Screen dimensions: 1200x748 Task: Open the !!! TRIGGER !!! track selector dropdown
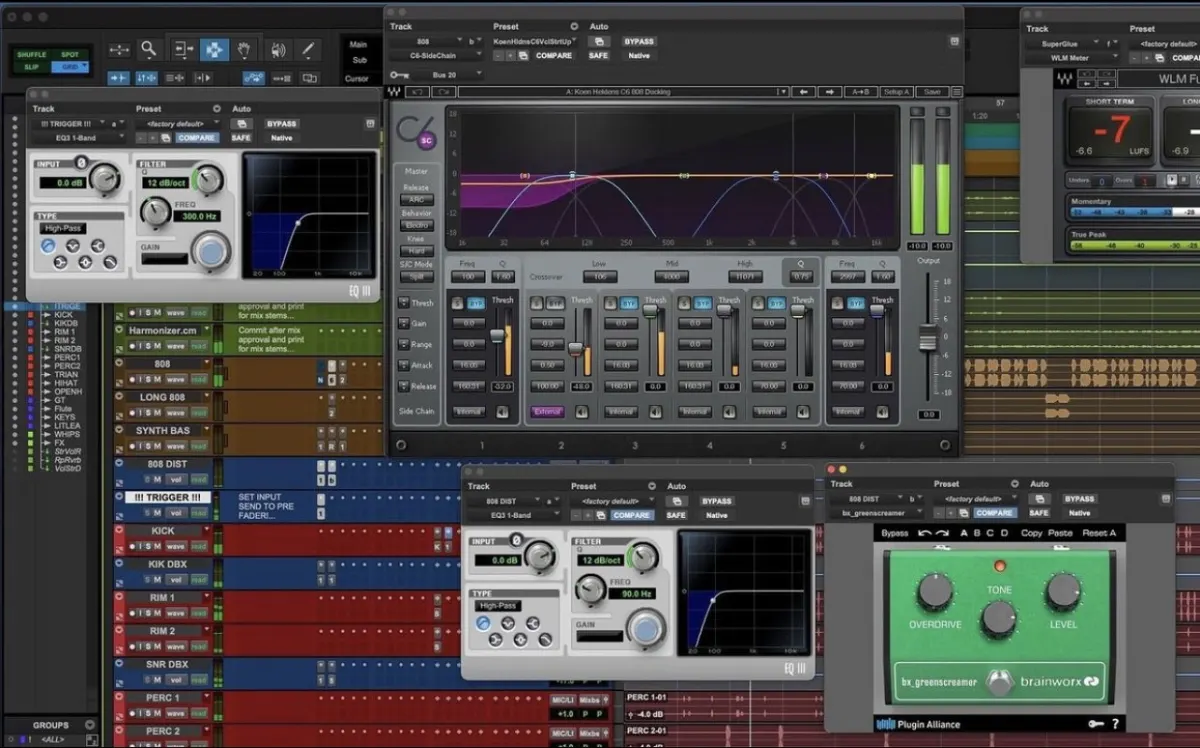click(x=71, y=124)
